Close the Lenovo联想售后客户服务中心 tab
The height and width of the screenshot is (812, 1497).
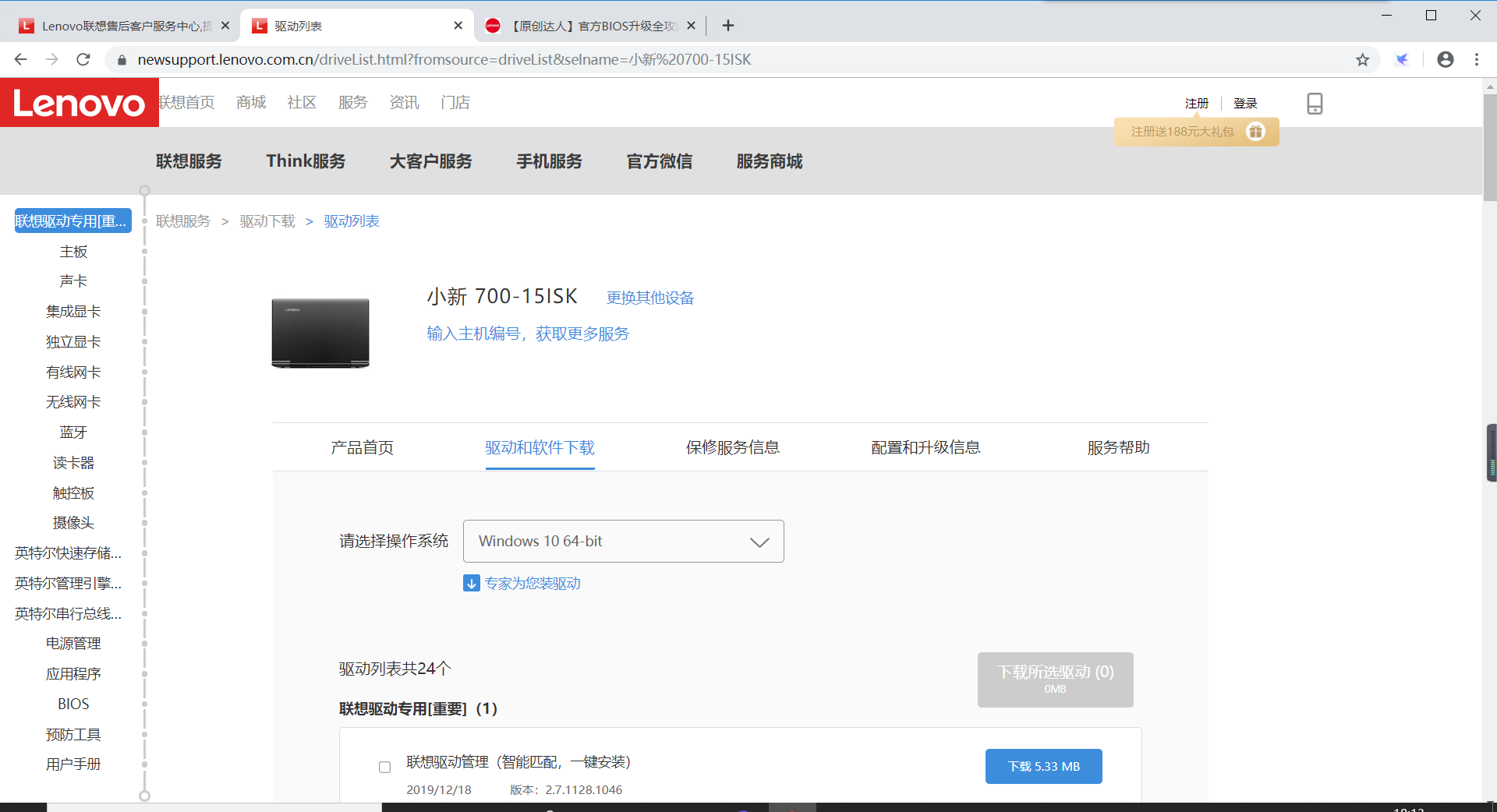point(225,26)
